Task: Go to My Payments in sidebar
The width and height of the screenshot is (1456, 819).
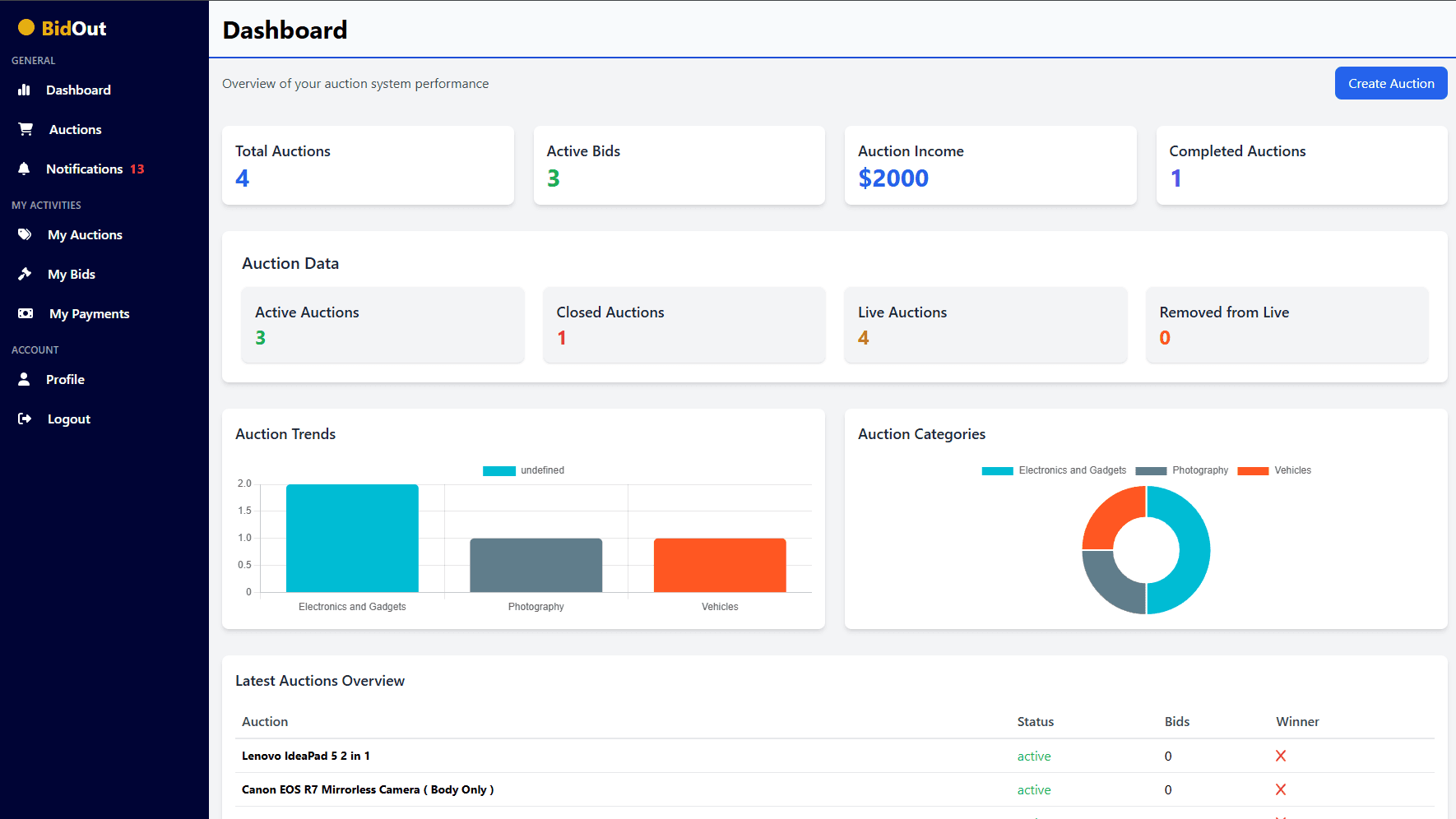Action: click(89, 313)
